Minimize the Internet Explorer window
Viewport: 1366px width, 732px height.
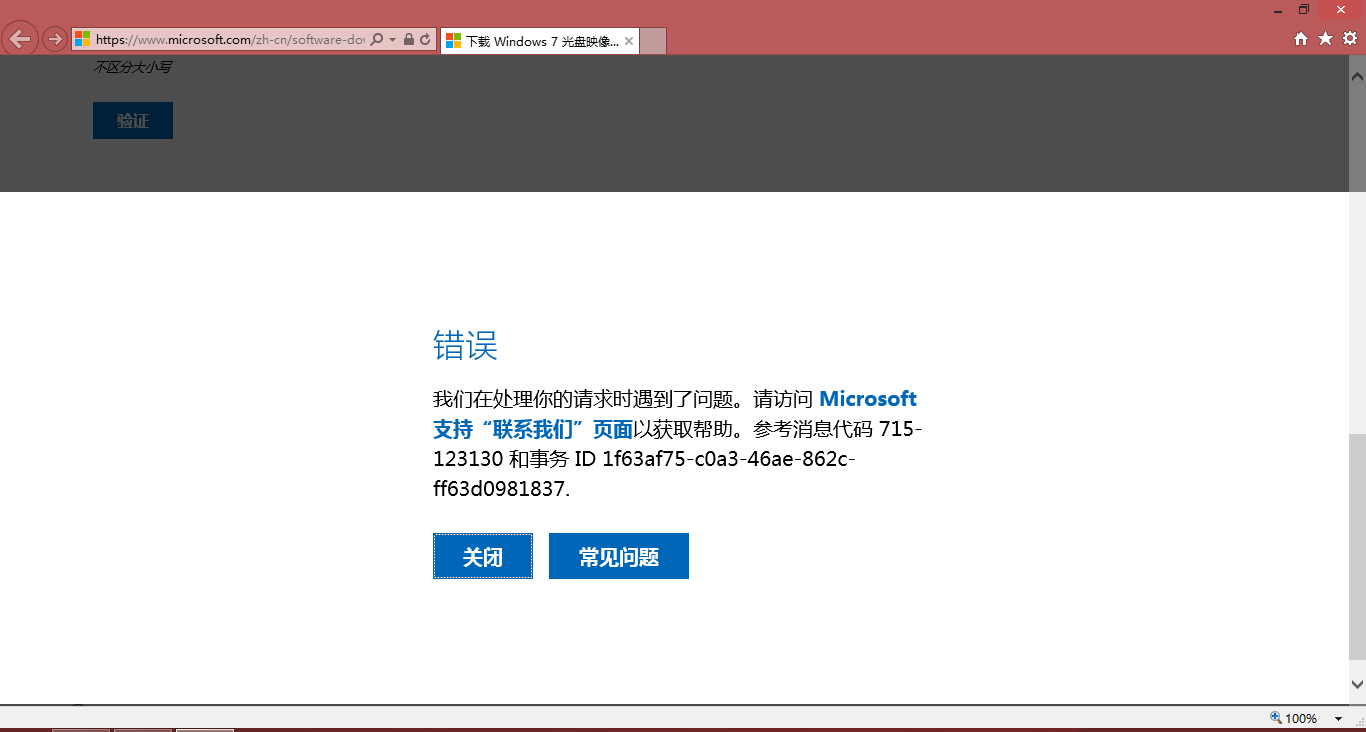(1278, 10)
